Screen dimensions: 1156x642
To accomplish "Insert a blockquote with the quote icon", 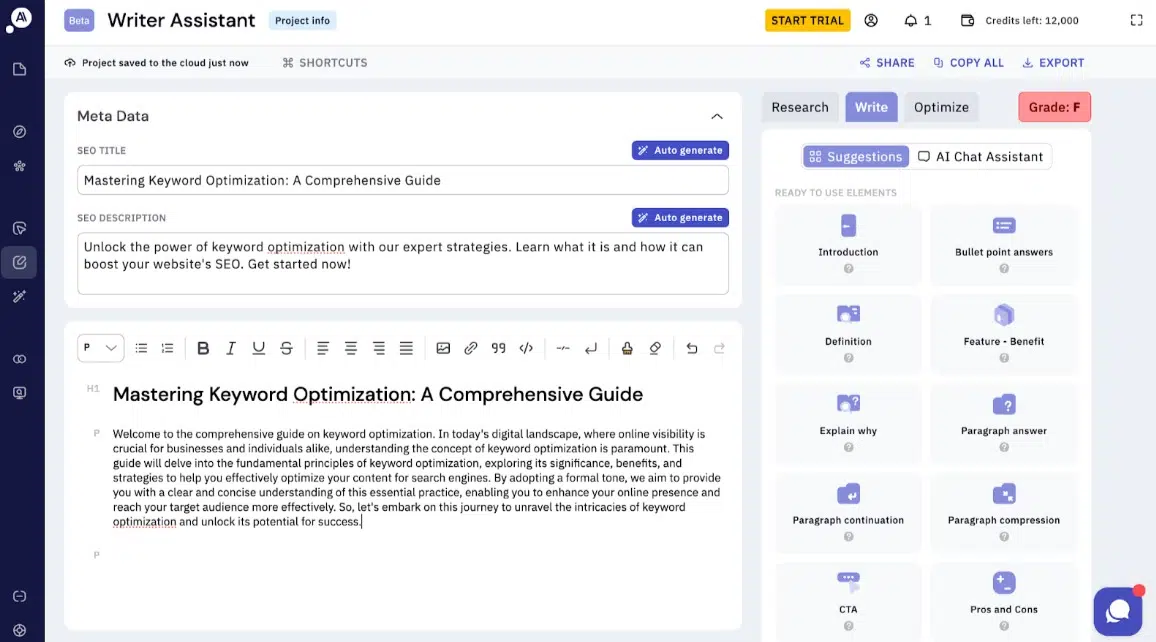I will tap(498, 348).
